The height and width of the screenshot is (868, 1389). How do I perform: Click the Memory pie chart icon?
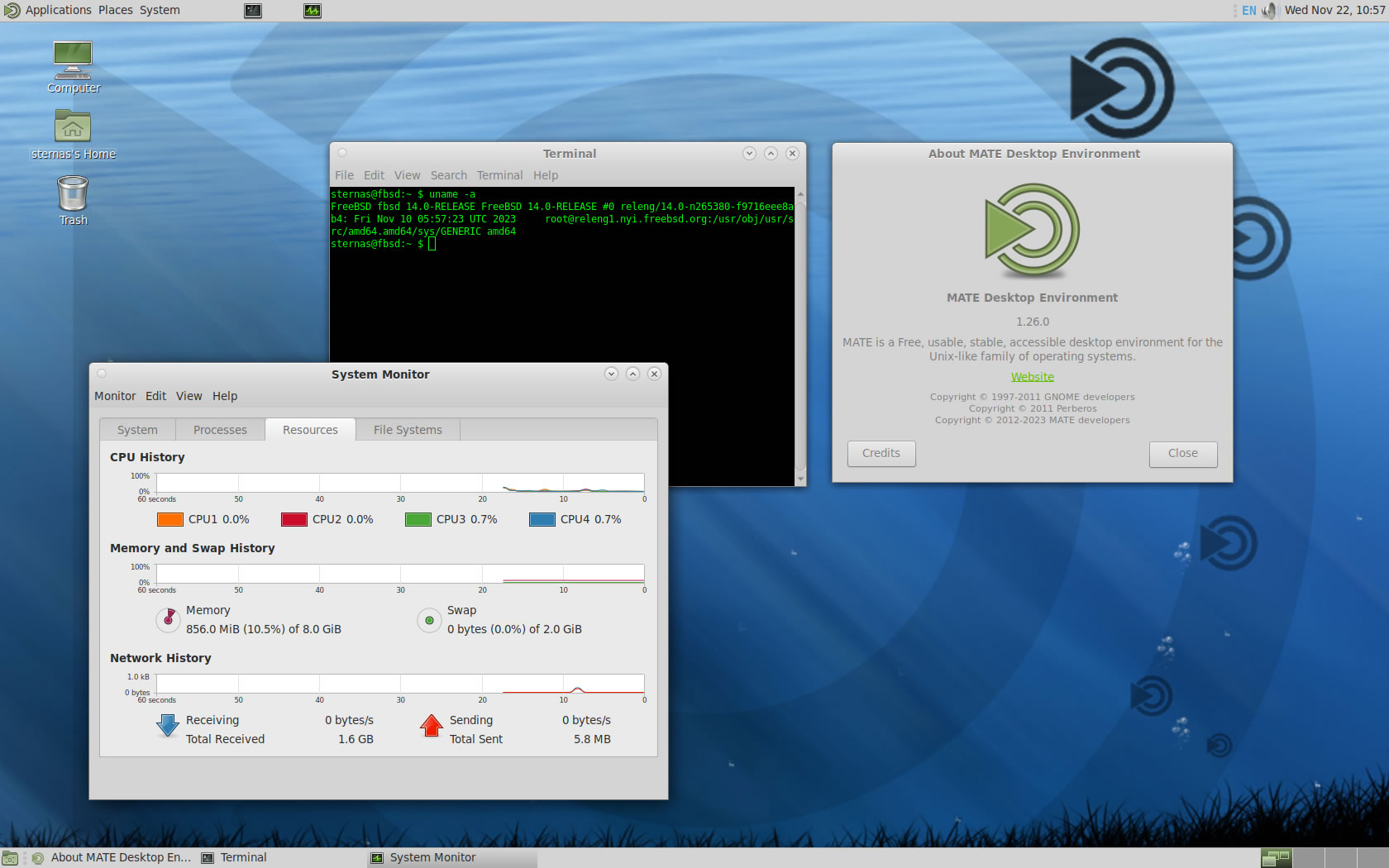[168, 619]
